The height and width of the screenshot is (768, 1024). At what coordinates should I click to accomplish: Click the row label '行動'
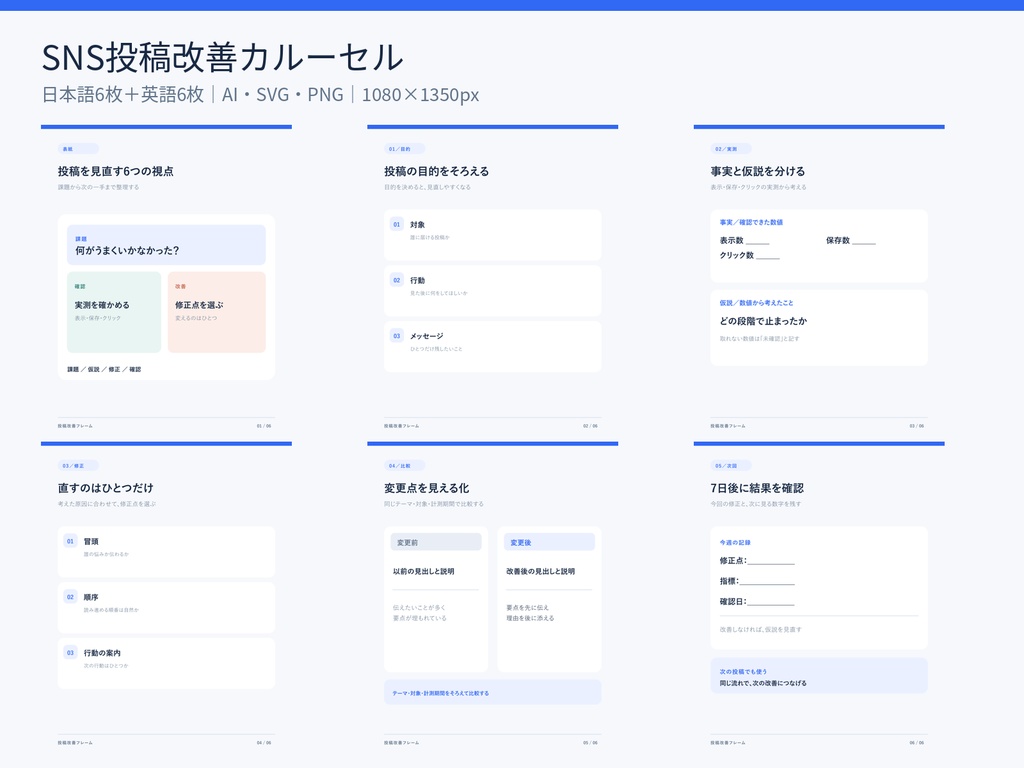pyautogui.click(x=417, y=280)
